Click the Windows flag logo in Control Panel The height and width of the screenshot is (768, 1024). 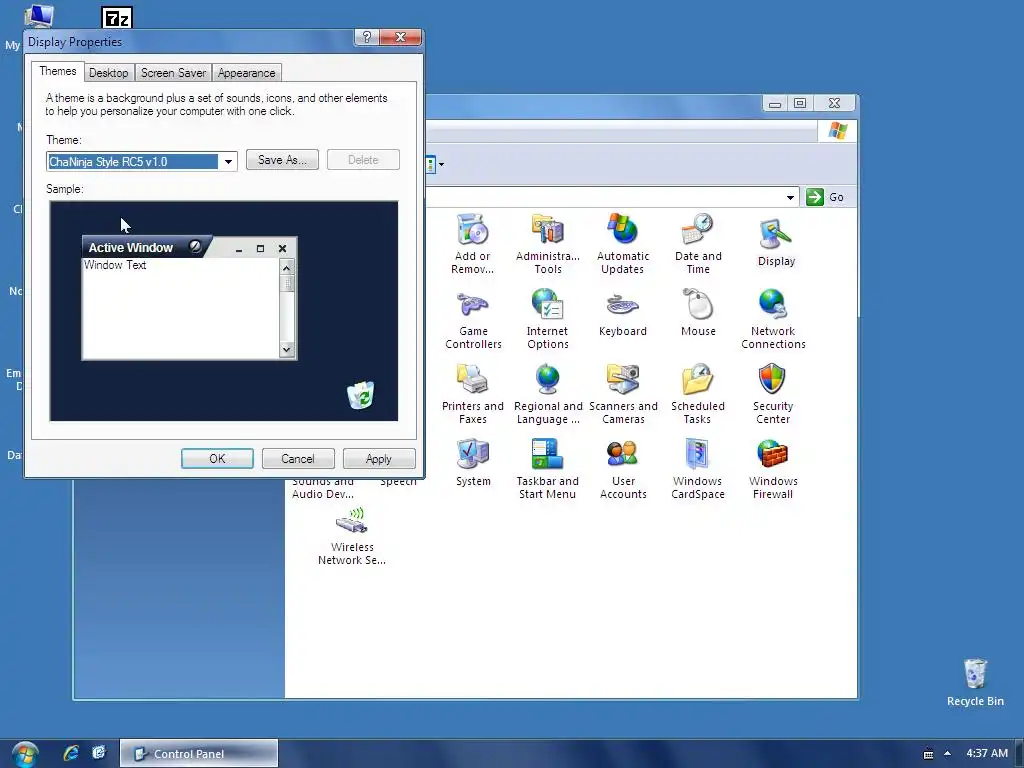[x=837, y=131]
